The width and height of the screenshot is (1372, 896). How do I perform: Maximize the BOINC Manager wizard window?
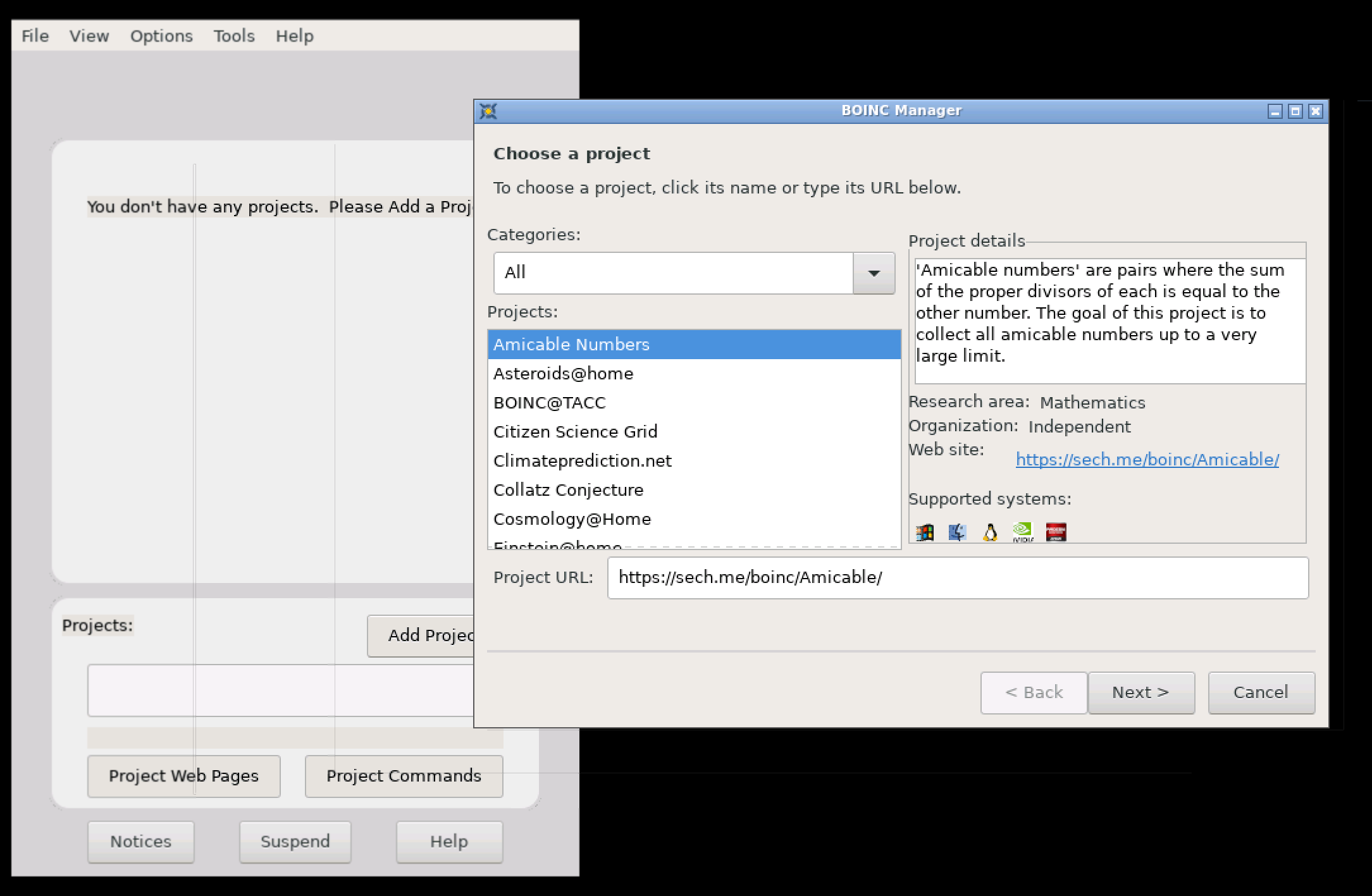click(1295, 111)
